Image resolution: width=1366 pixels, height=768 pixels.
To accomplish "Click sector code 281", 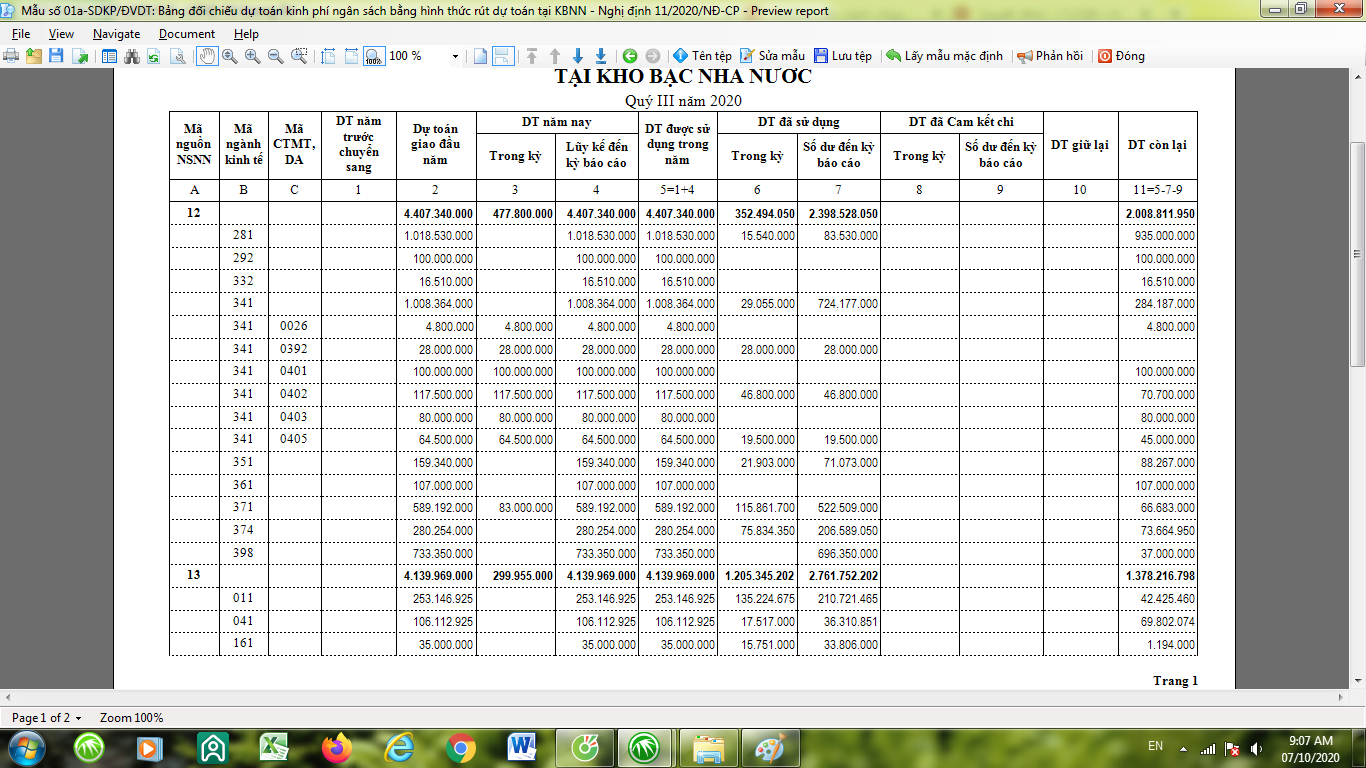I will click(243, 236).
